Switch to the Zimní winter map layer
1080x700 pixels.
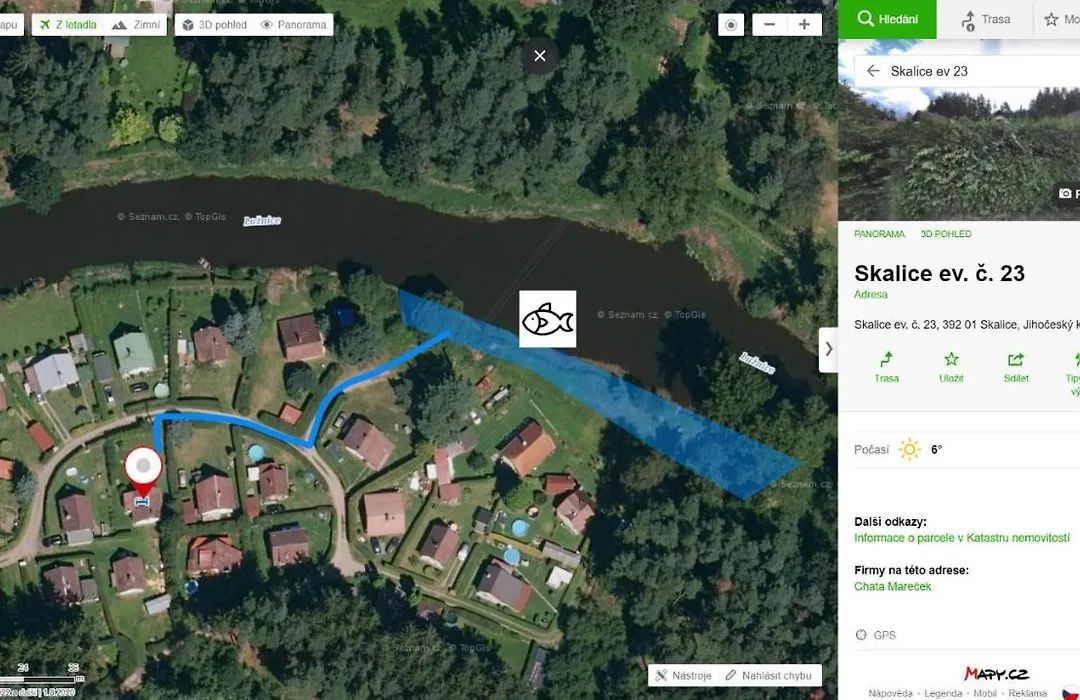click(x=136, y=25)
